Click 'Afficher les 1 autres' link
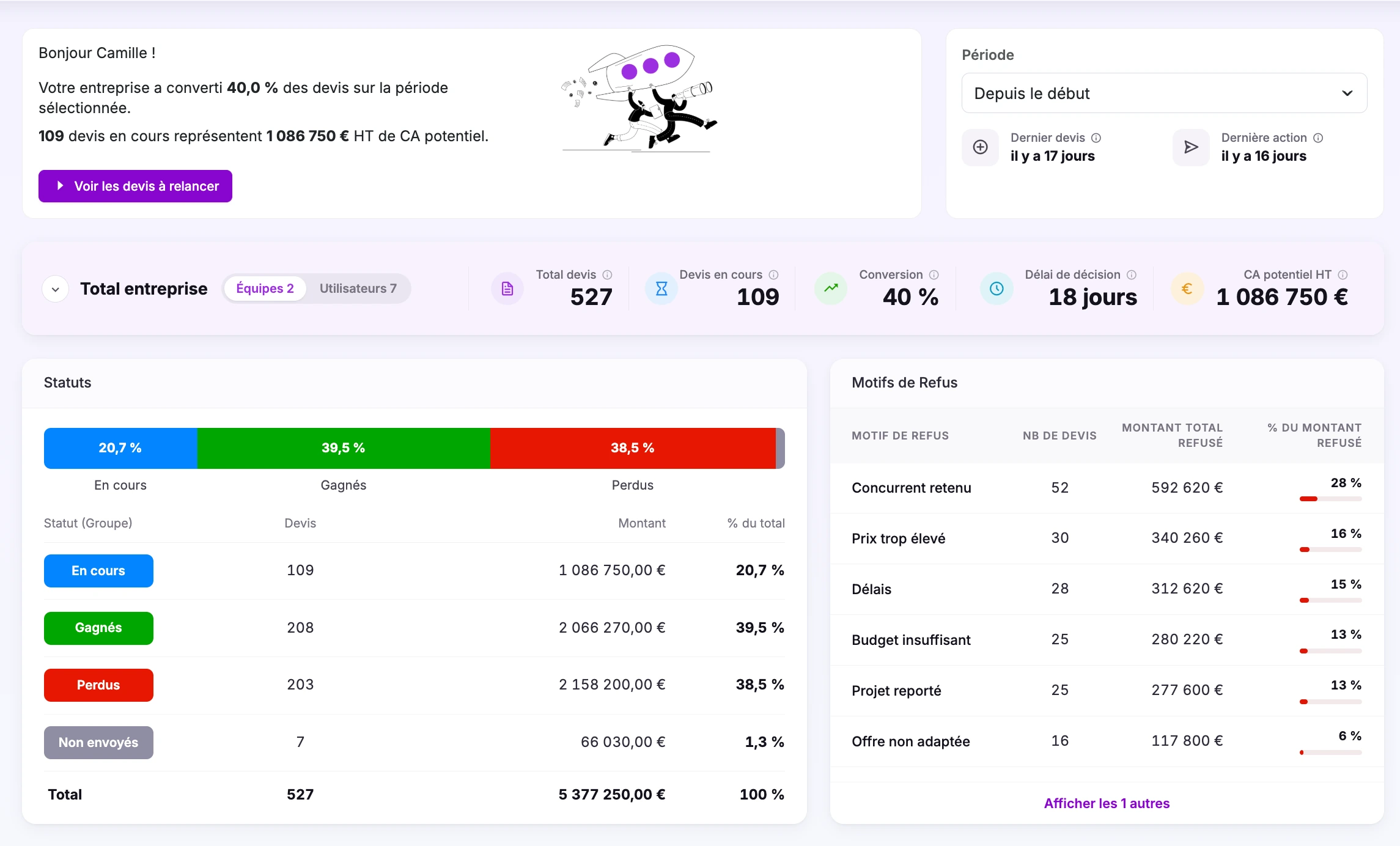 [1107, 804]
